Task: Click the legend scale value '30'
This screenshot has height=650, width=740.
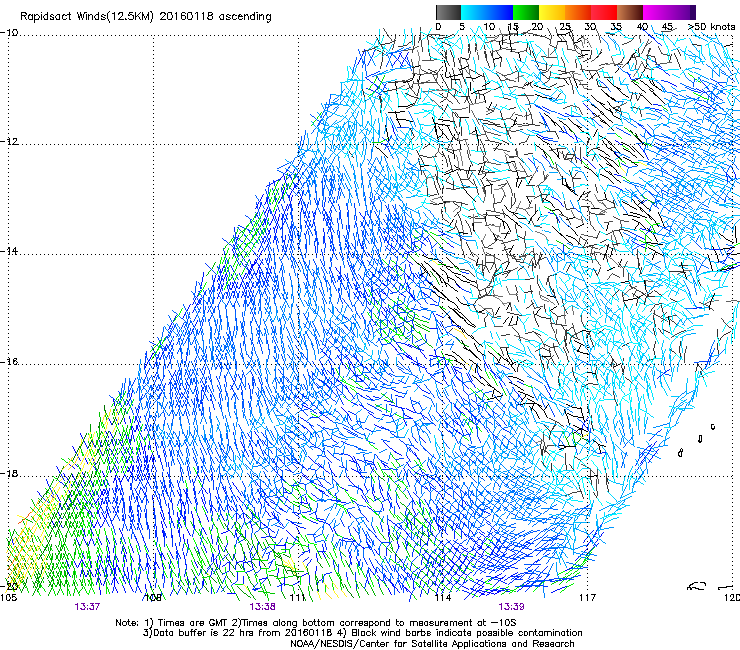Action: pyautogui.click(x=590, y=27)
